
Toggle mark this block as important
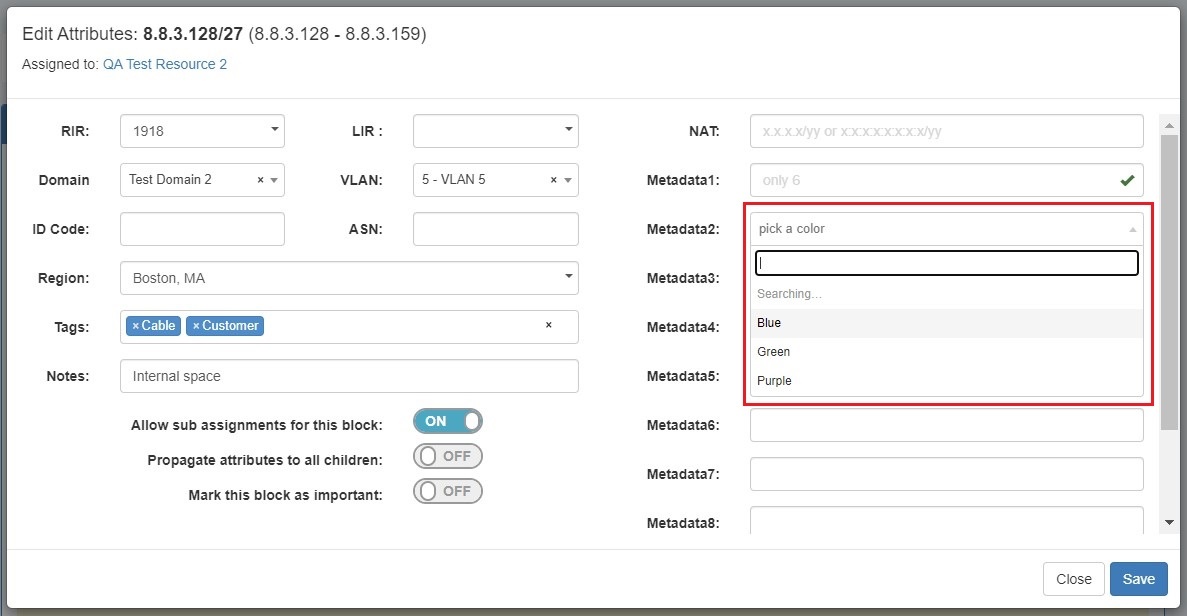click(447, 491)
